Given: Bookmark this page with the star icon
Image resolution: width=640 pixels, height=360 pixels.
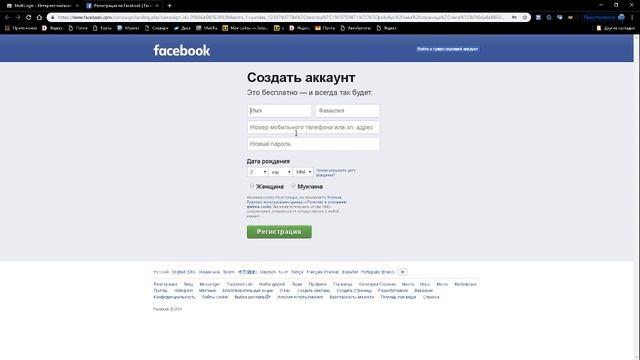Looking at the screenshot, I should click(525, 18).
